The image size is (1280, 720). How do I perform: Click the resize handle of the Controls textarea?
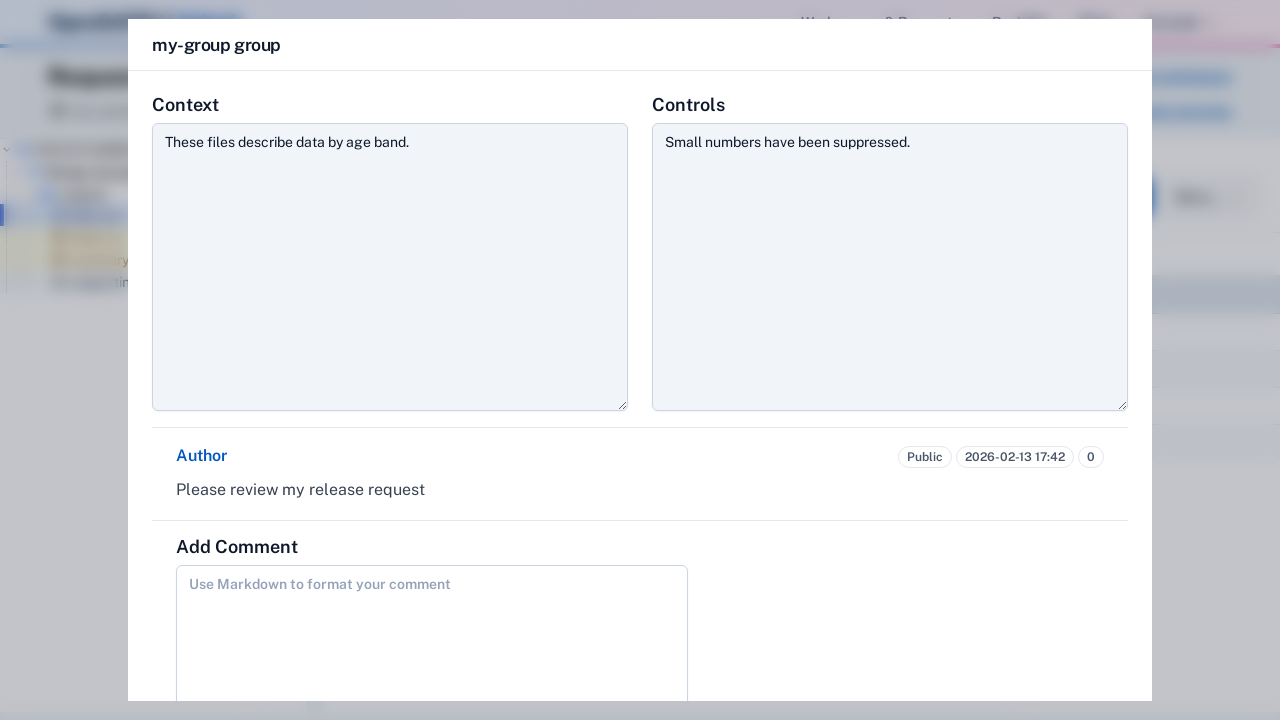coord(1123,404)
